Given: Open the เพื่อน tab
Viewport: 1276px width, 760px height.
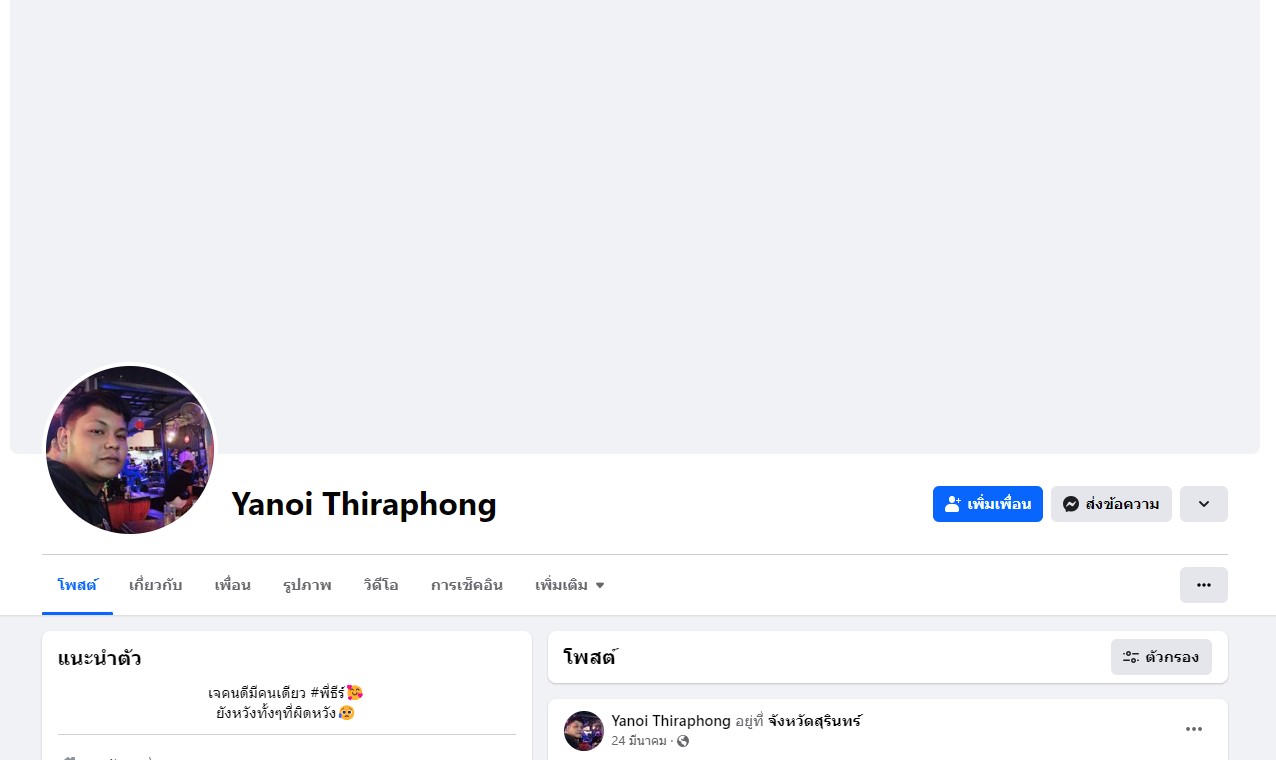Looking at the screenshot, I should [232, 585].
